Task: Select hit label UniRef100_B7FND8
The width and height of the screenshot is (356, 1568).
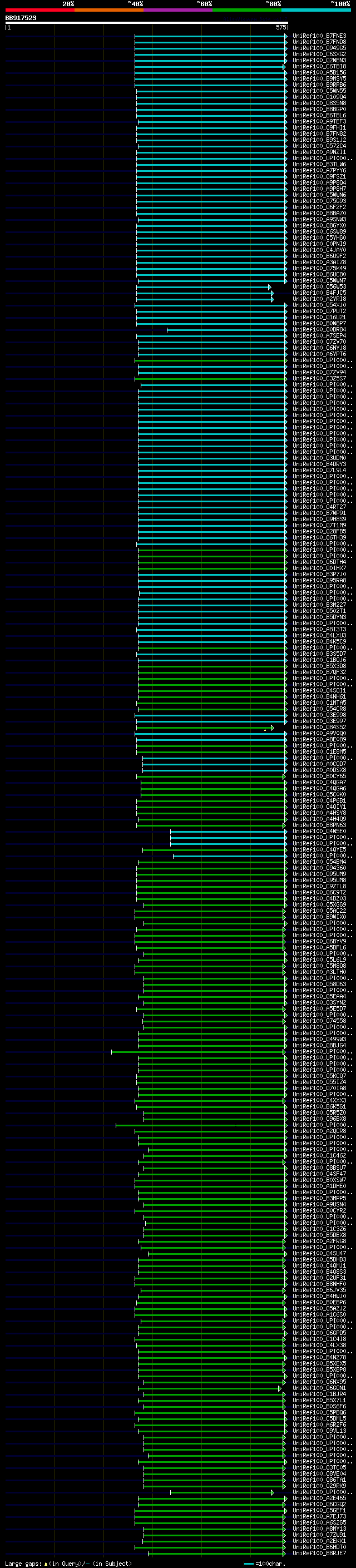Action: [x=319, y=42]
